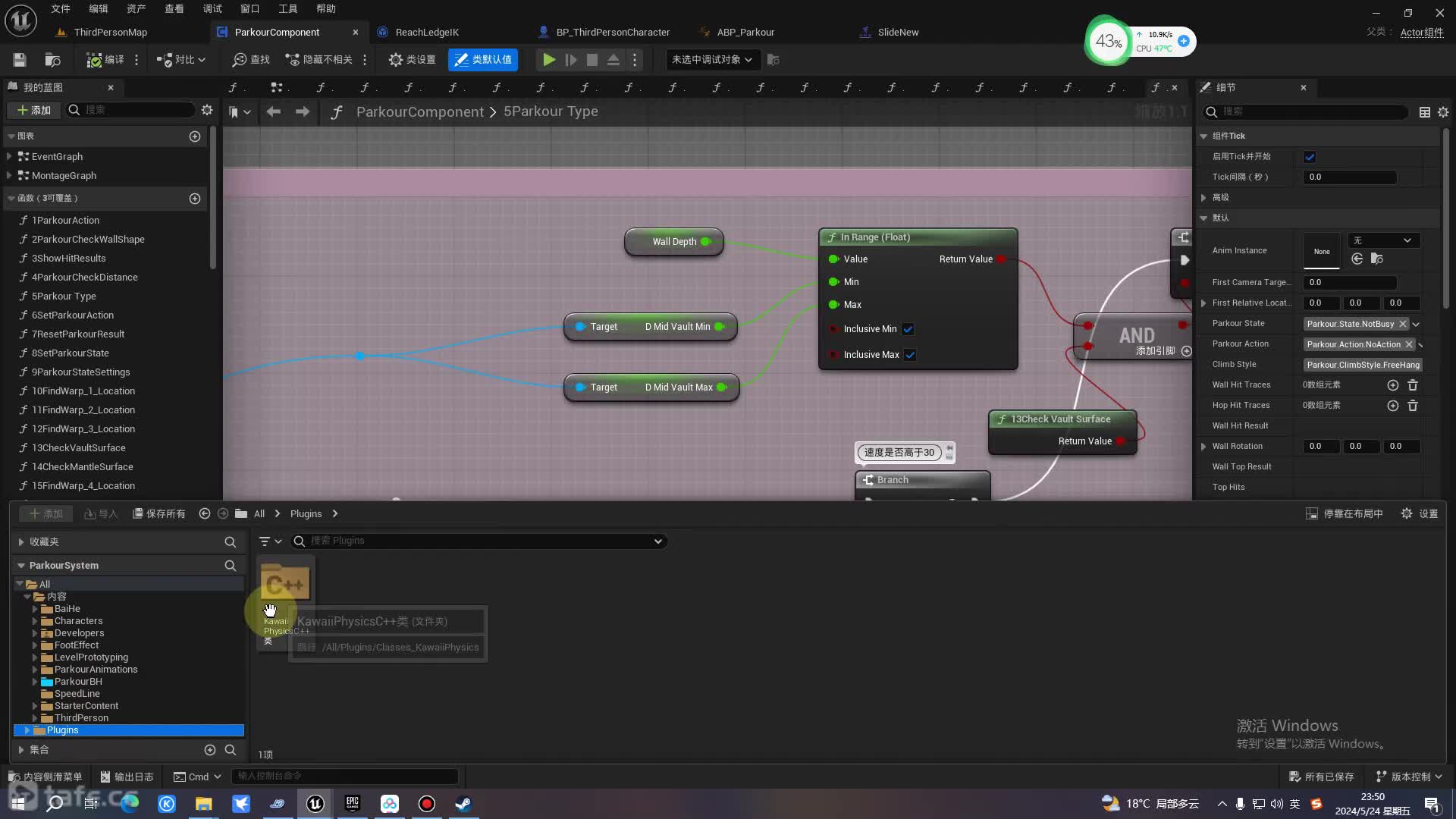The width and height of the screenshot is (1456, 819).
Task: Select ParkourAnimations folder in tree
Action: 96,669
